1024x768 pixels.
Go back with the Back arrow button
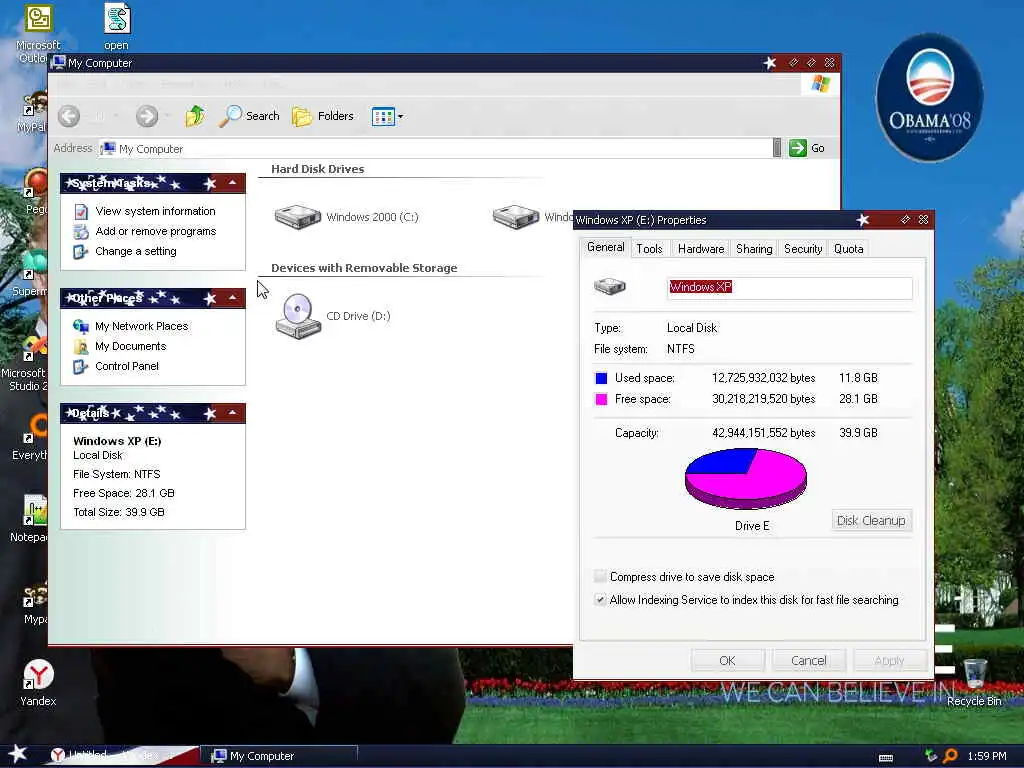(69, 116)
